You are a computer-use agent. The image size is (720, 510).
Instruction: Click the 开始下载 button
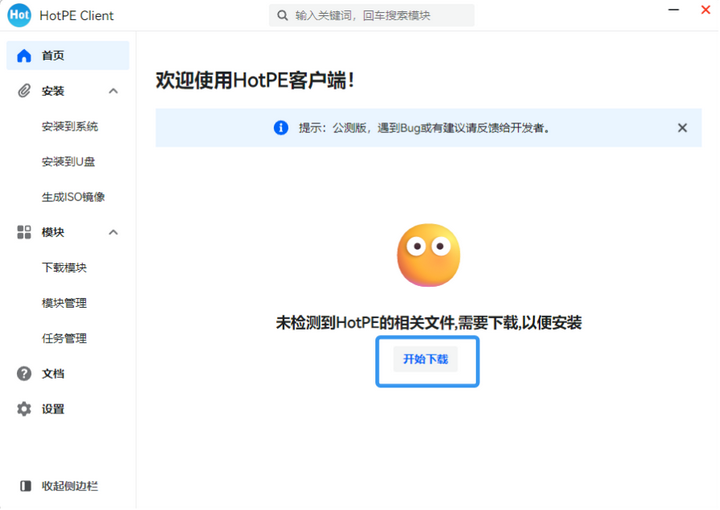[x=426, y=359]
